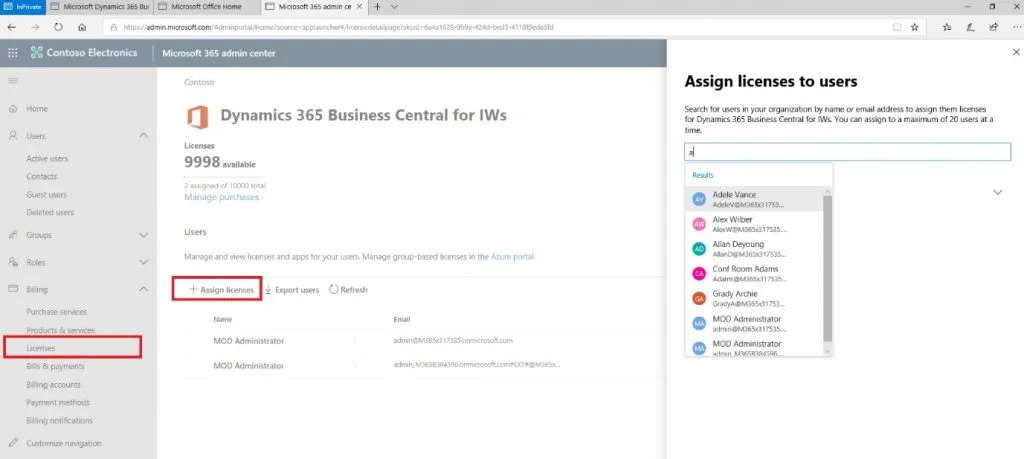Close the Assign licenses panel
This screenshot has height=459, width=1024.
(1016, 52)
